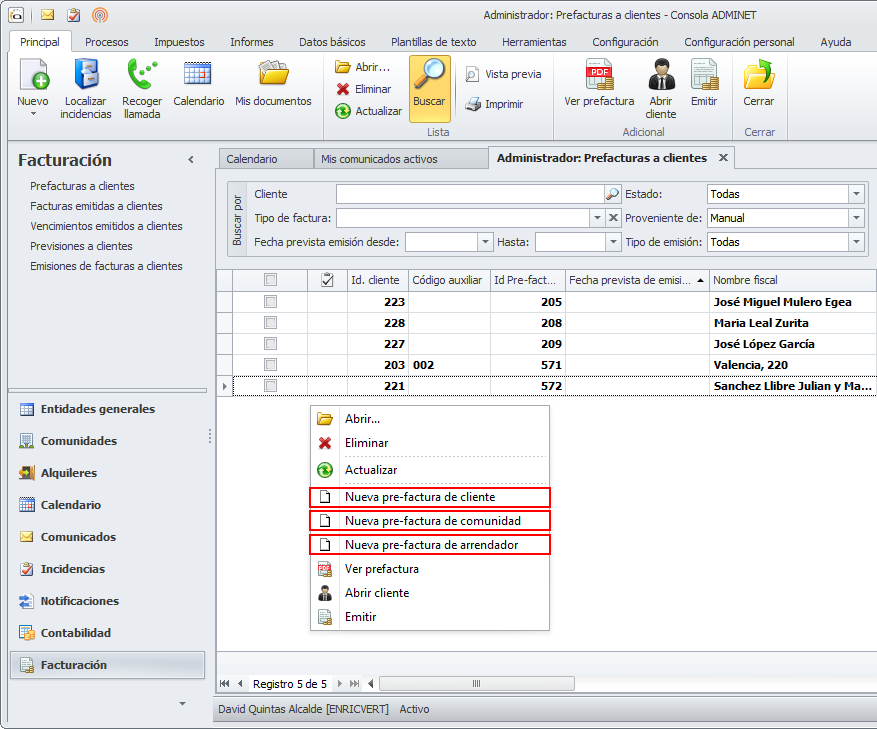Open the Proveniente de dropdown
Screen dimensions: 877x729
[856, 218]
